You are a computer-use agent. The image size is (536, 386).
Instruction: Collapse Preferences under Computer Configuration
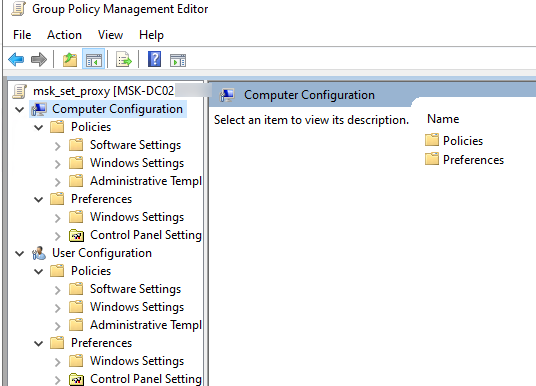pyautogui.click(x=39, y=200)
